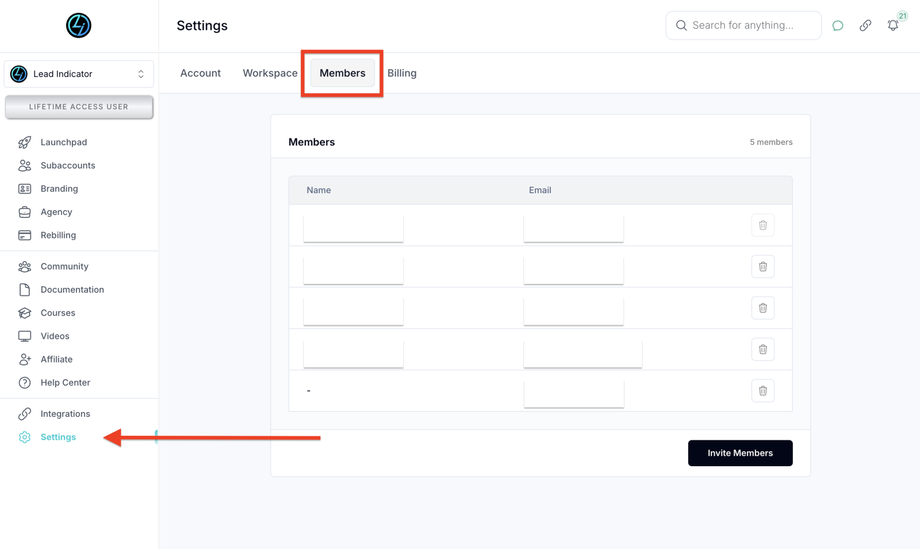Screen dimensions: 920x549
Task: Open the Integrations page
Action: click(65, 414)
